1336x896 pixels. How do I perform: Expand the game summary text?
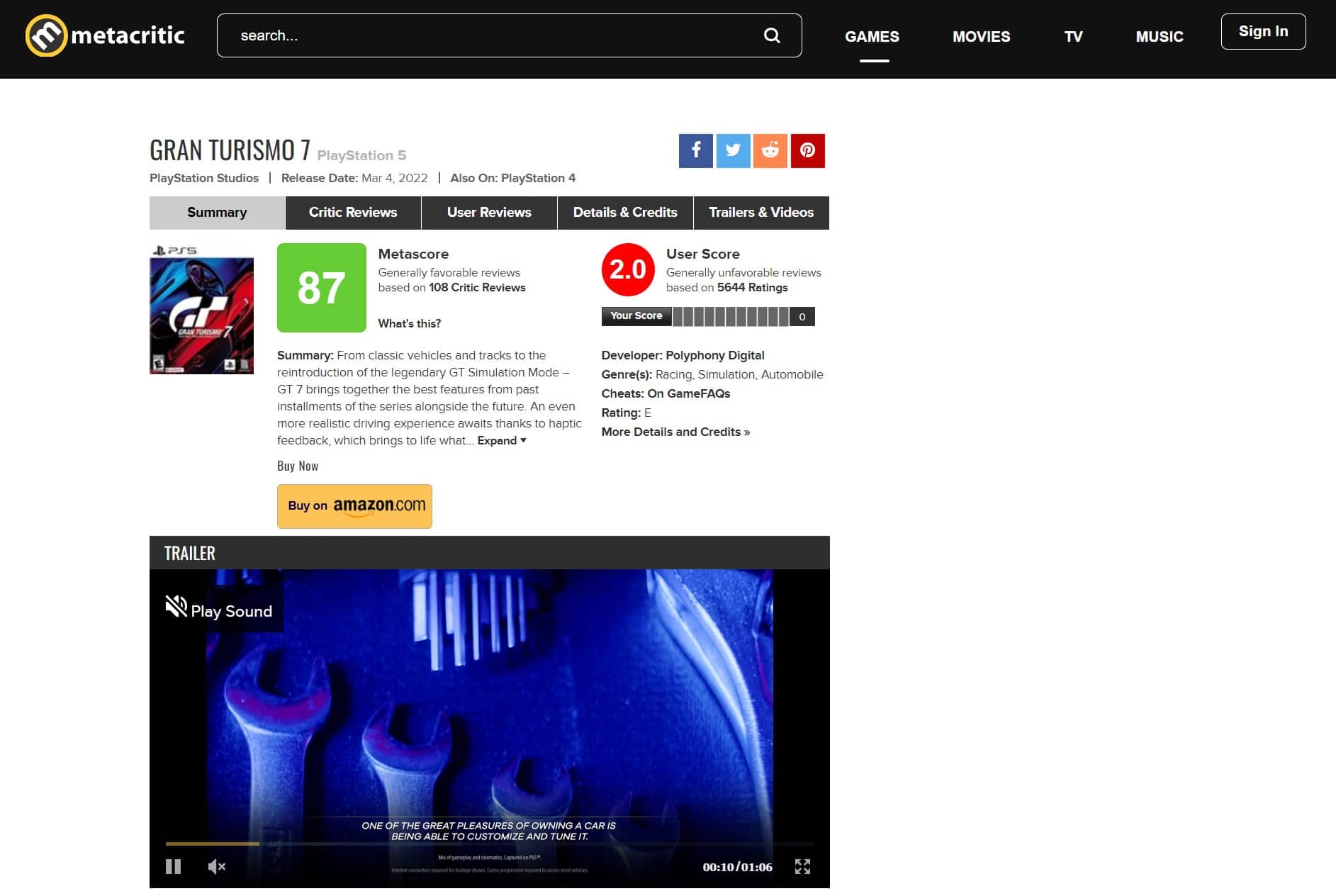point(501,440)
